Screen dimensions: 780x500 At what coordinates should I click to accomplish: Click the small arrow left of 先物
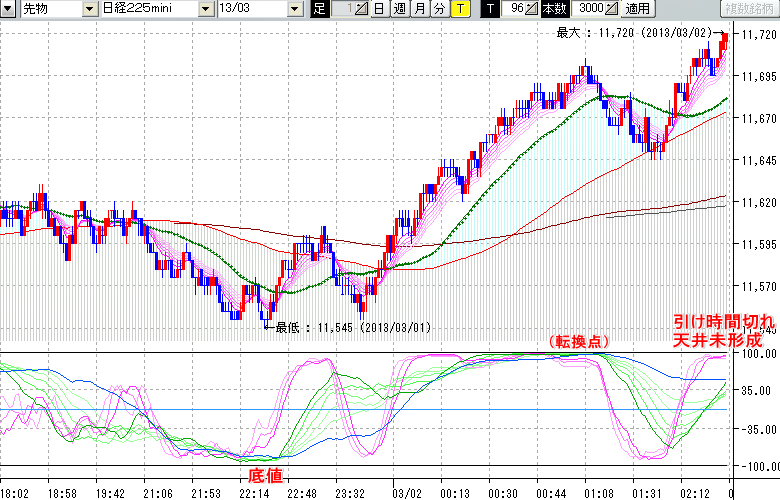[9, 9]
